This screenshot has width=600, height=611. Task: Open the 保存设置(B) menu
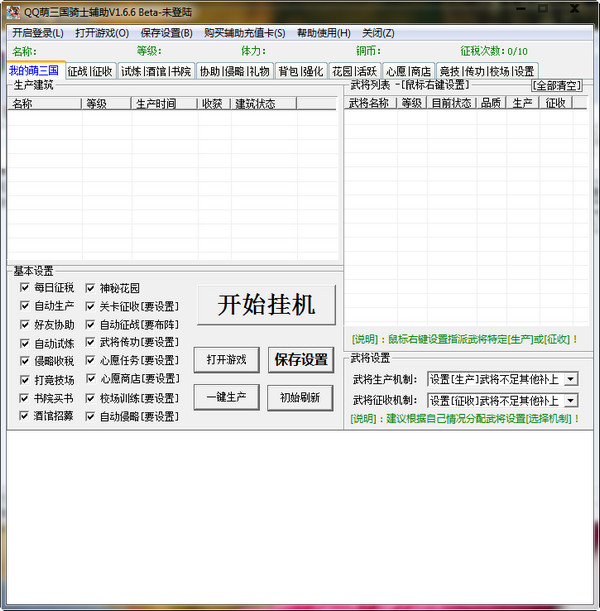(166, 33)
